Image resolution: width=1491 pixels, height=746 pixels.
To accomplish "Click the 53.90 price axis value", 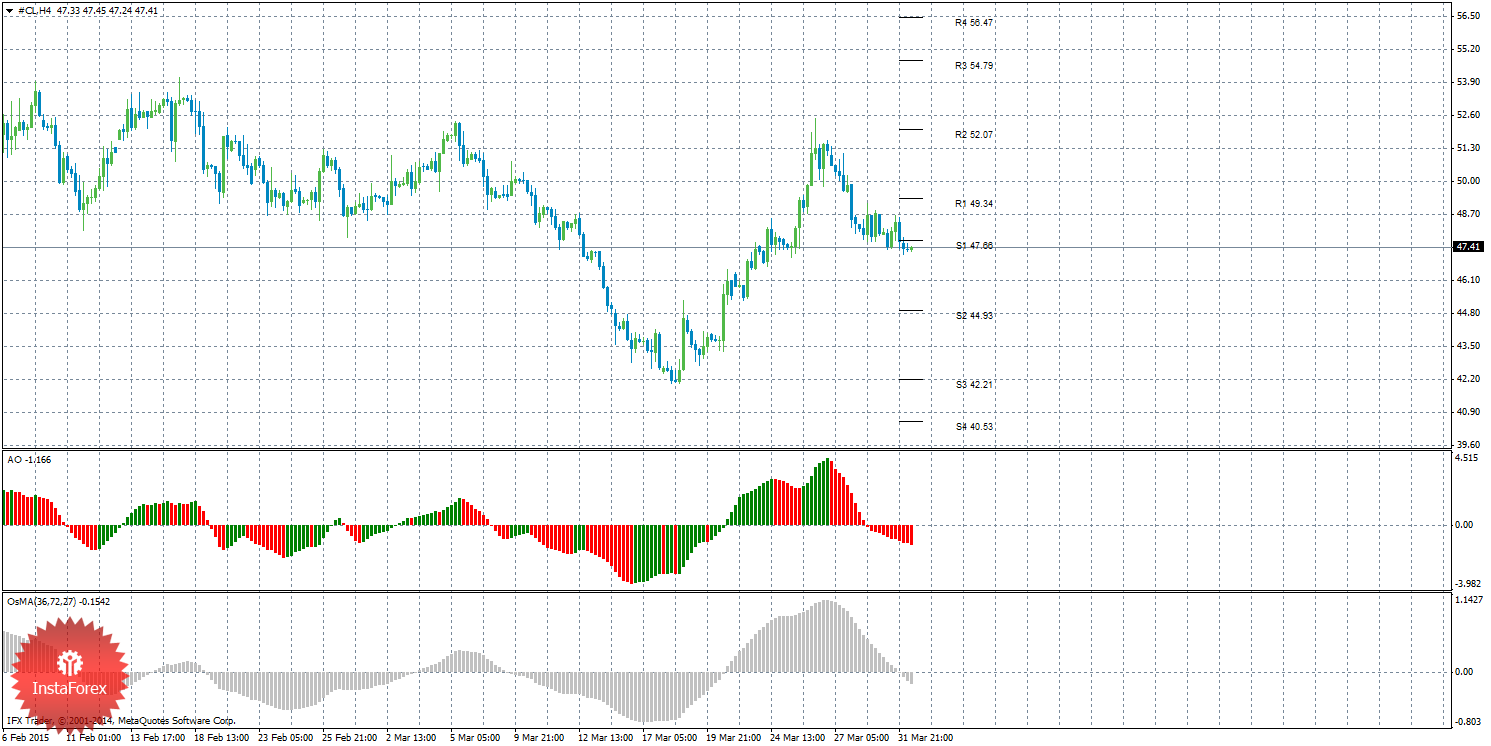I will (x=1468, y=82).
